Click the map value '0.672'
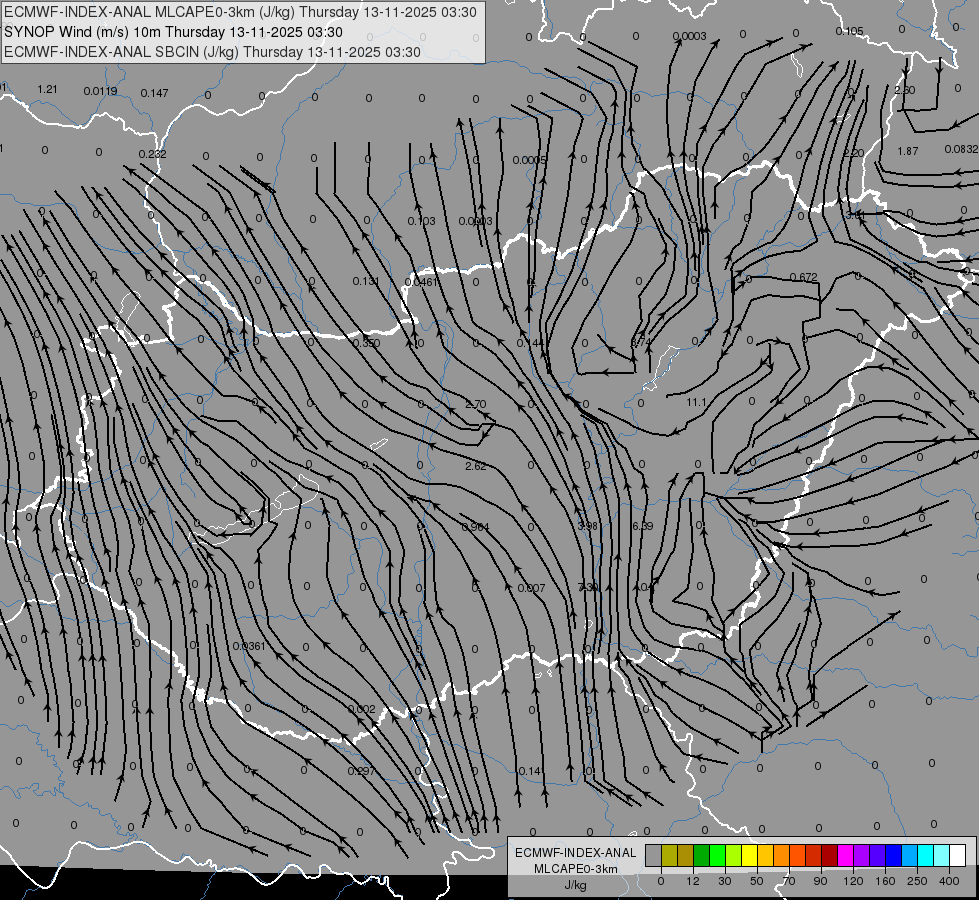This screenshot has width=979, height=900. click(x=804, y=277)
